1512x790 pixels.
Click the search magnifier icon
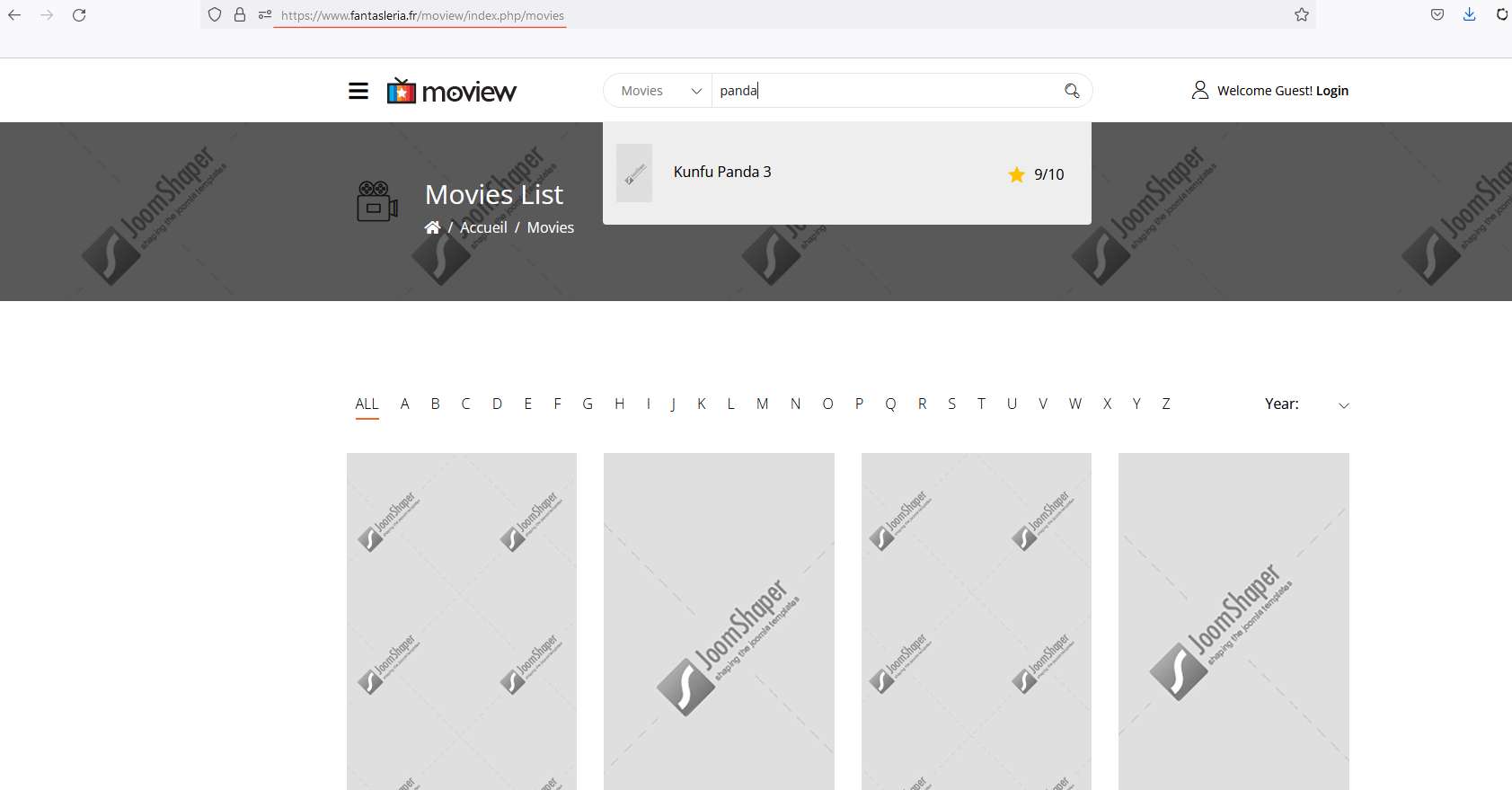(x=1072, y=91)
